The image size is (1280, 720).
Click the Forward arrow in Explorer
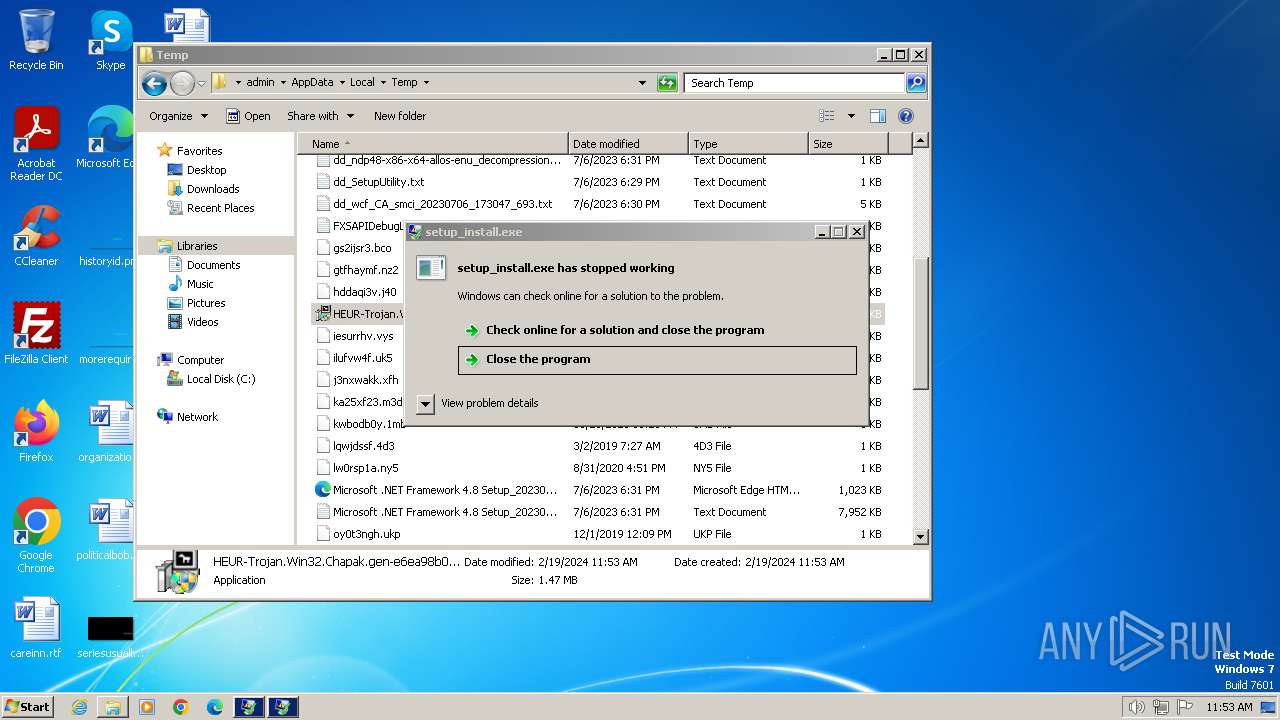182,83
